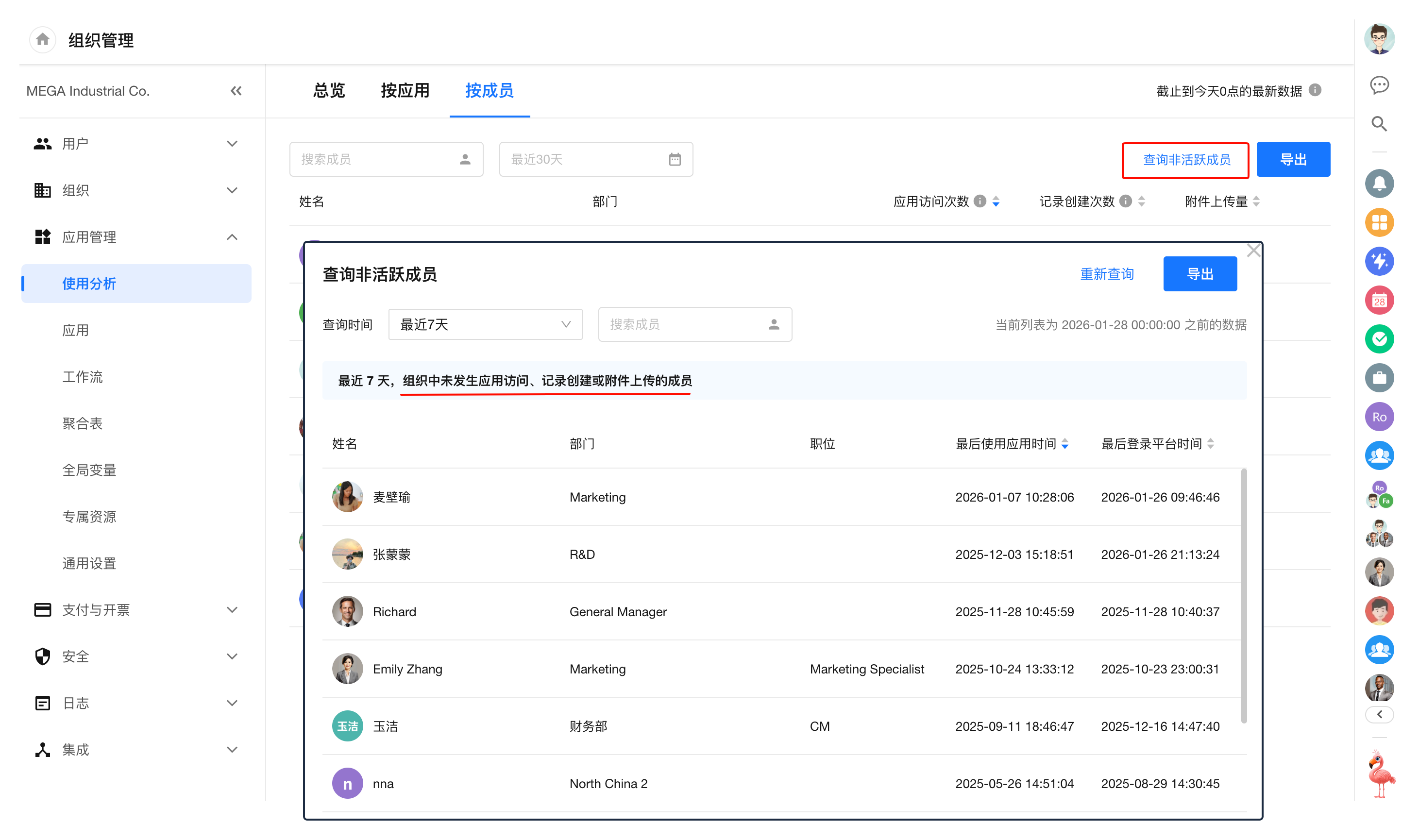Screen dimensions: 1419x840
Task: Collapse the sidebar with double-chevron icon
Action: (236, 91)
